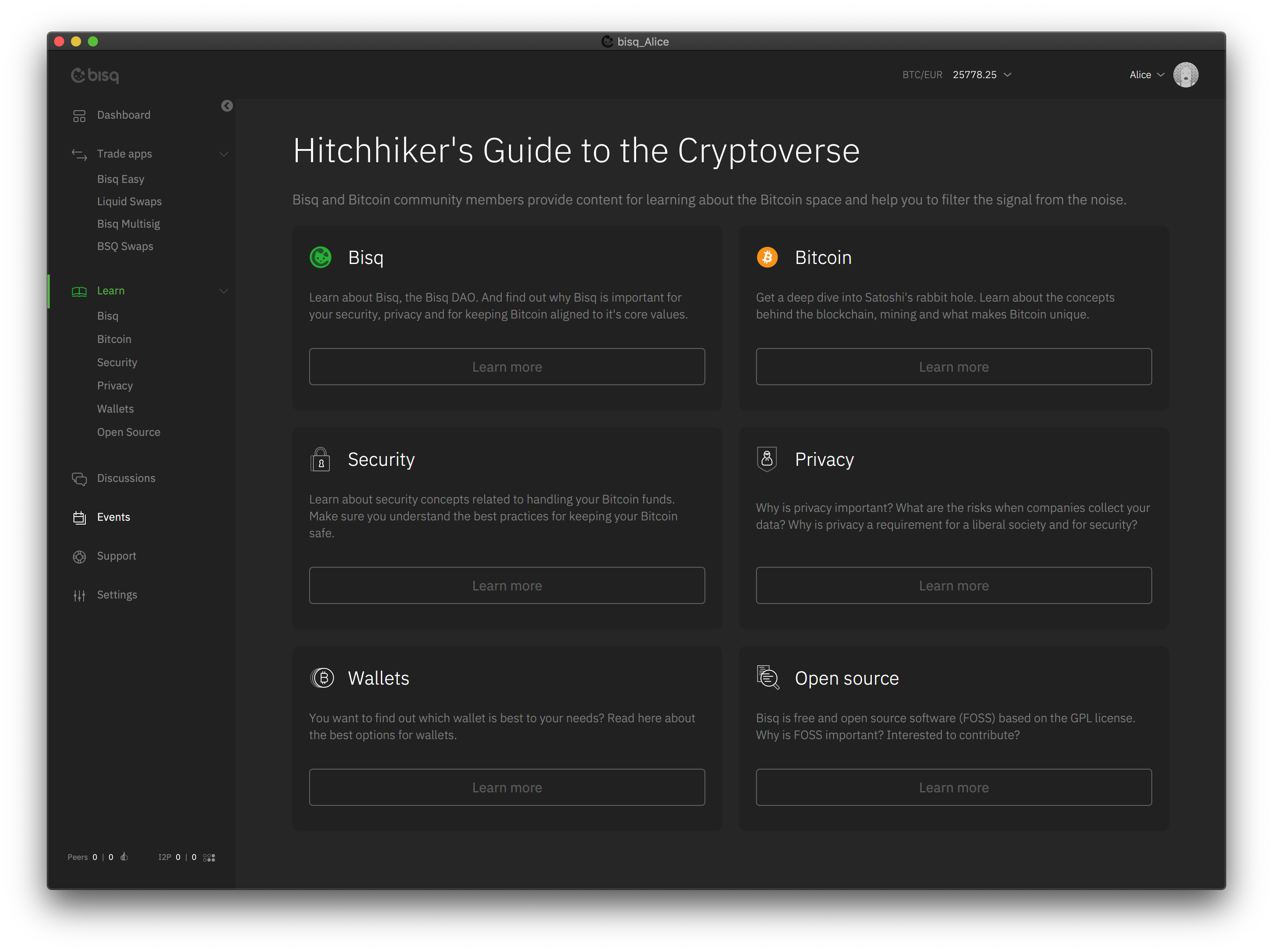Screen dimensions: 1273x952
Task: Open Settings in sidebar
Action: pyautogui.click(x=117, y=595)
